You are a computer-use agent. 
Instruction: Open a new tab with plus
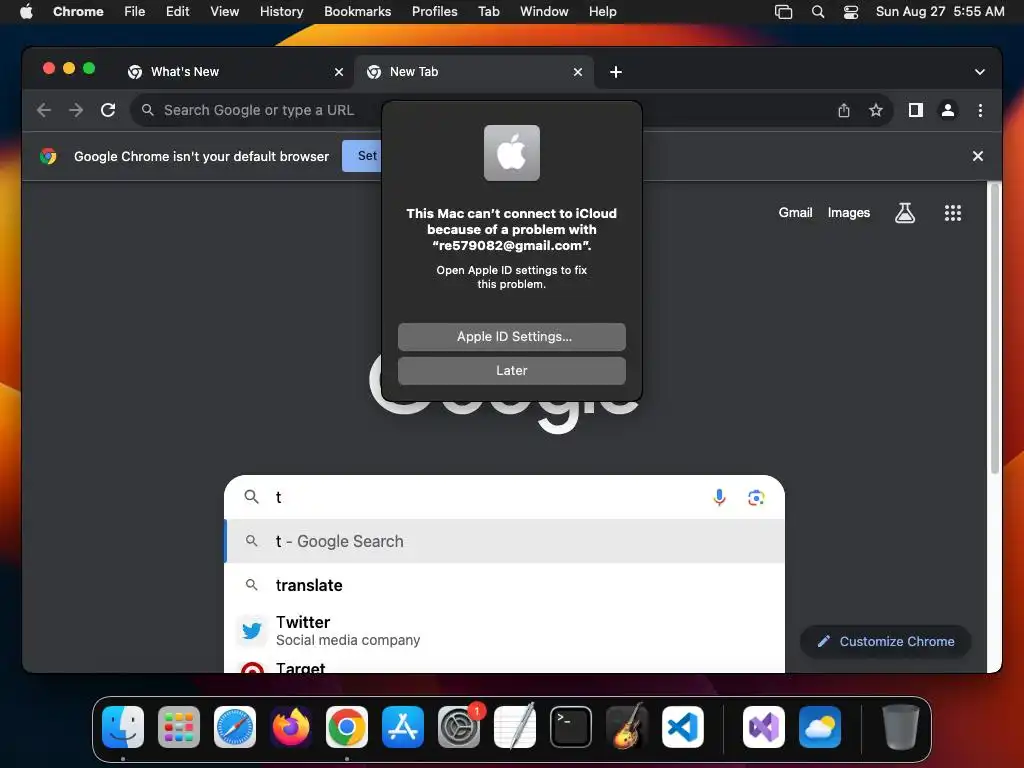coord(615,72)
